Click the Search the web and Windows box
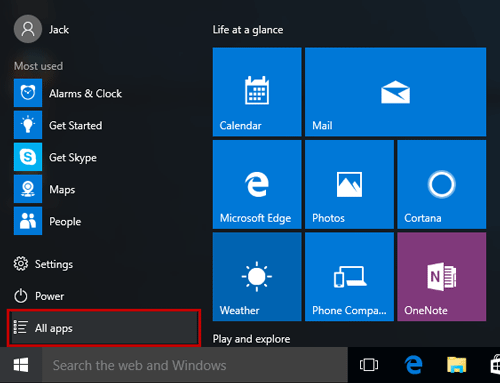 [x=195, y=365]
